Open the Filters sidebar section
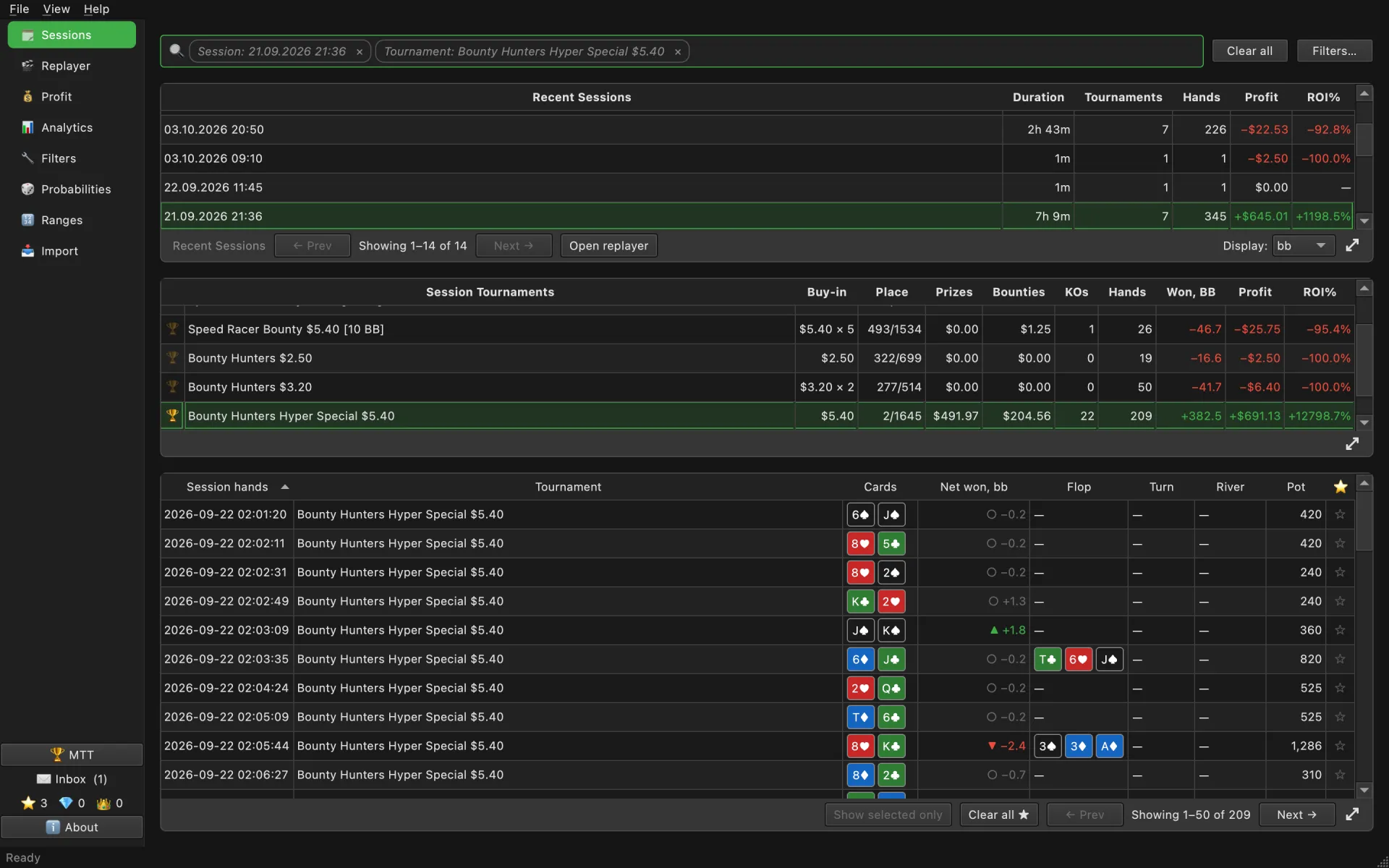1389x868 pixels. 71,158
